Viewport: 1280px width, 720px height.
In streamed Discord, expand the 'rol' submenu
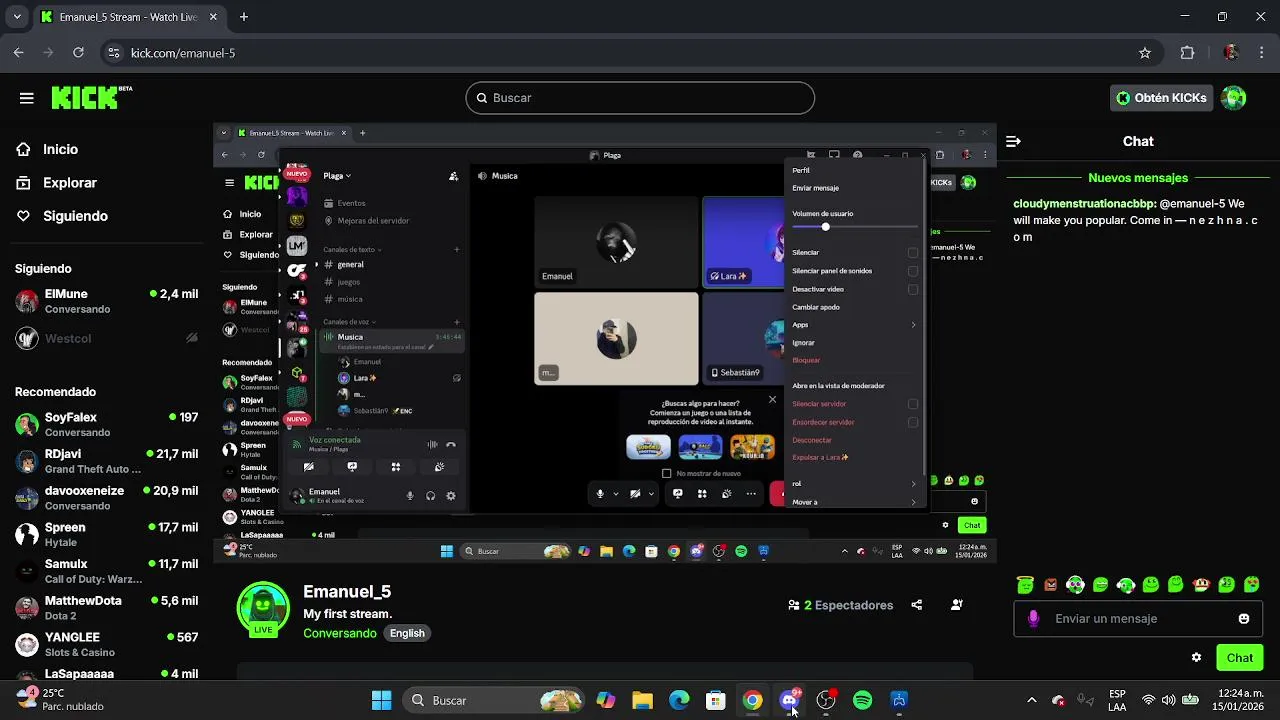coord(855,484)
